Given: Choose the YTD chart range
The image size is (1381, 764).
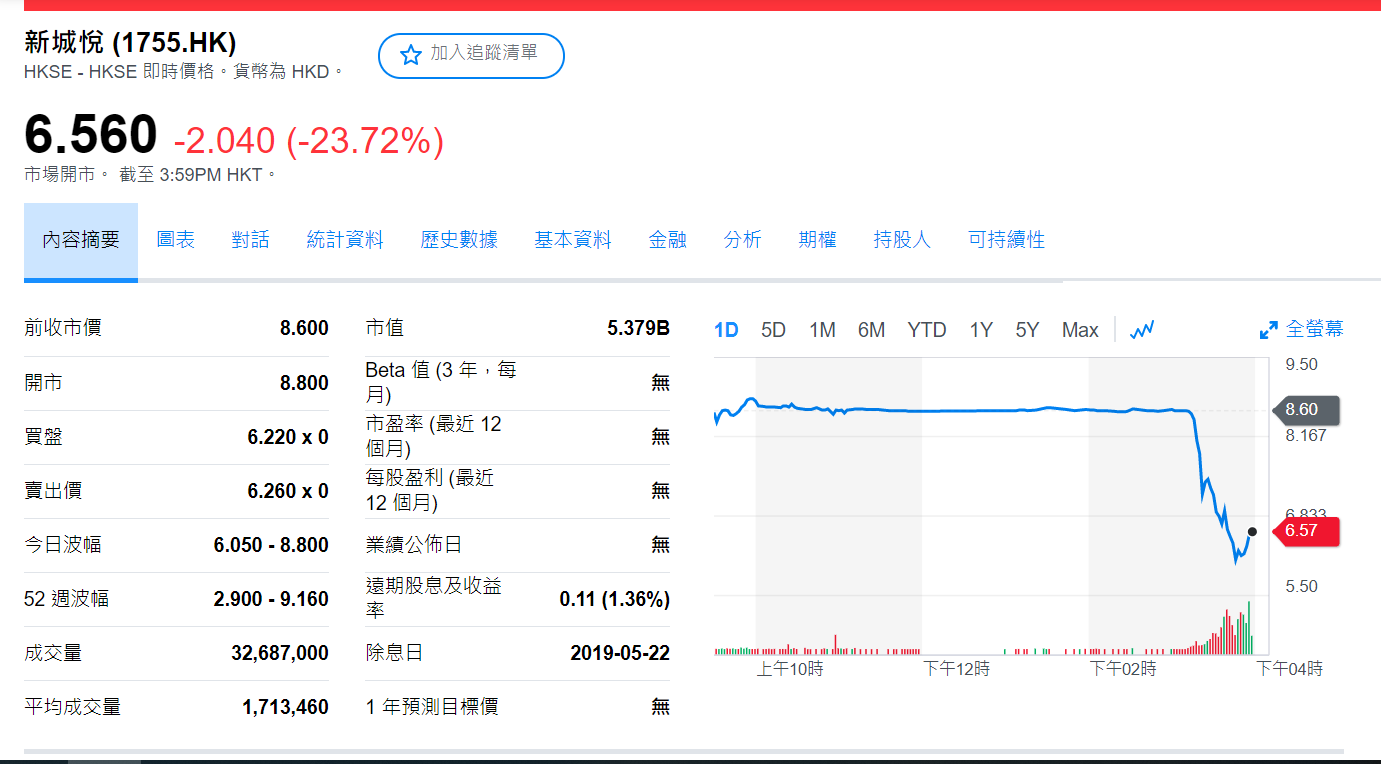Looking at the screenshot, I should 927,330.
